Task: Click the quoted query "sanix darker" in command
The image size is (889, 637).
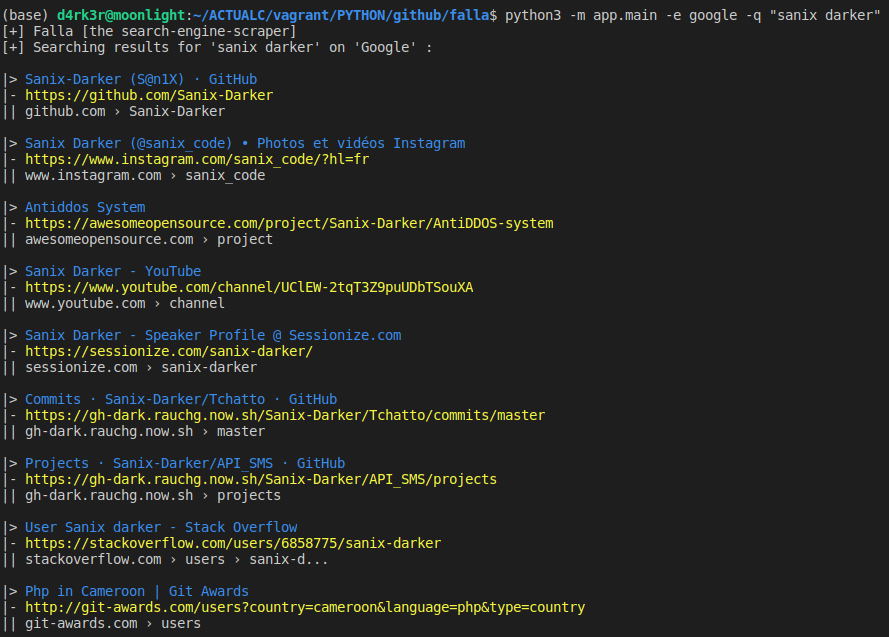Action: 824,15
